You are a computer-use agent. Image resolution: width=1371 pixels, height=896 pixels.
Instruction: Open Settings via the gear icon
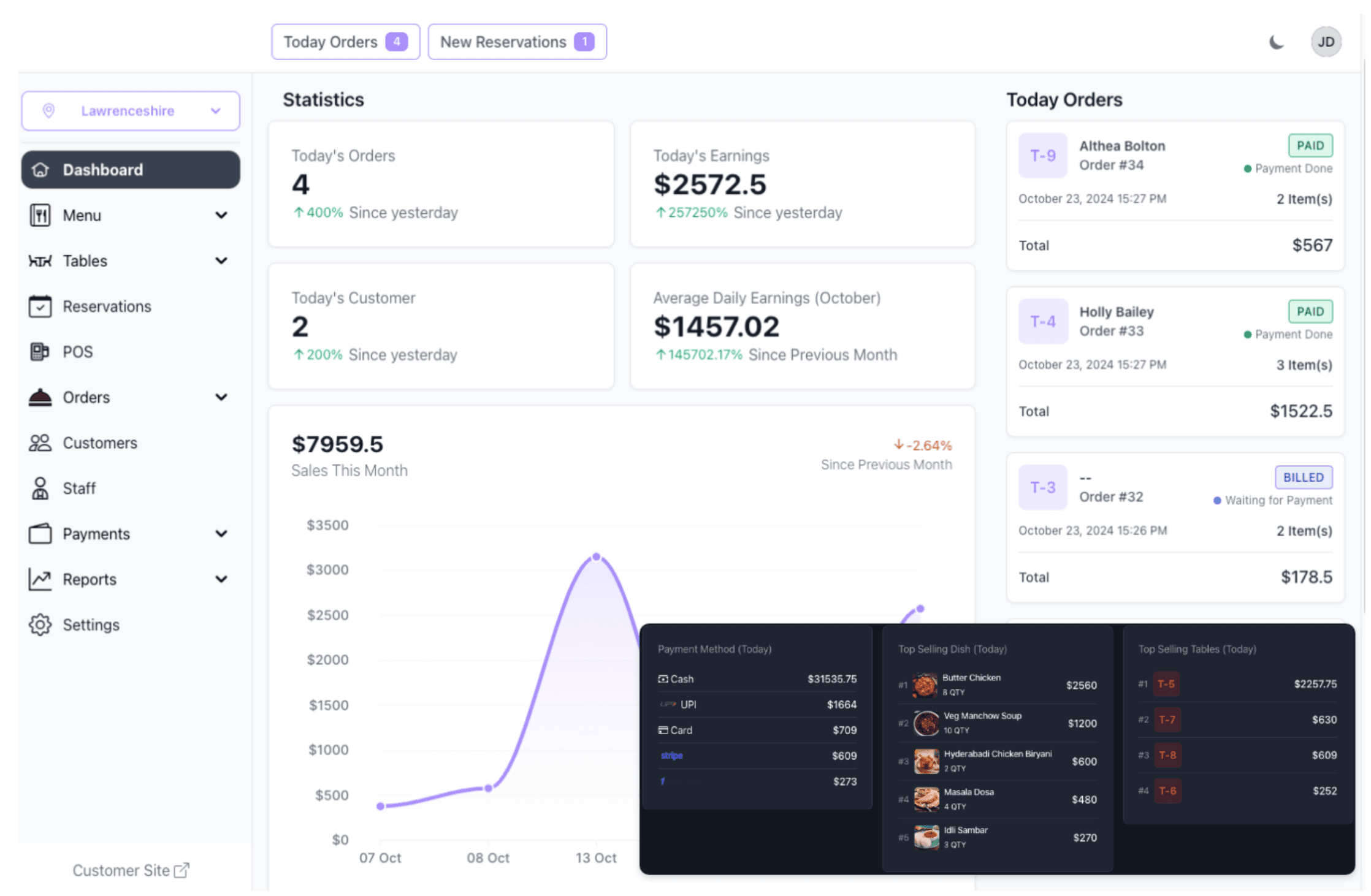coord(40,625)
